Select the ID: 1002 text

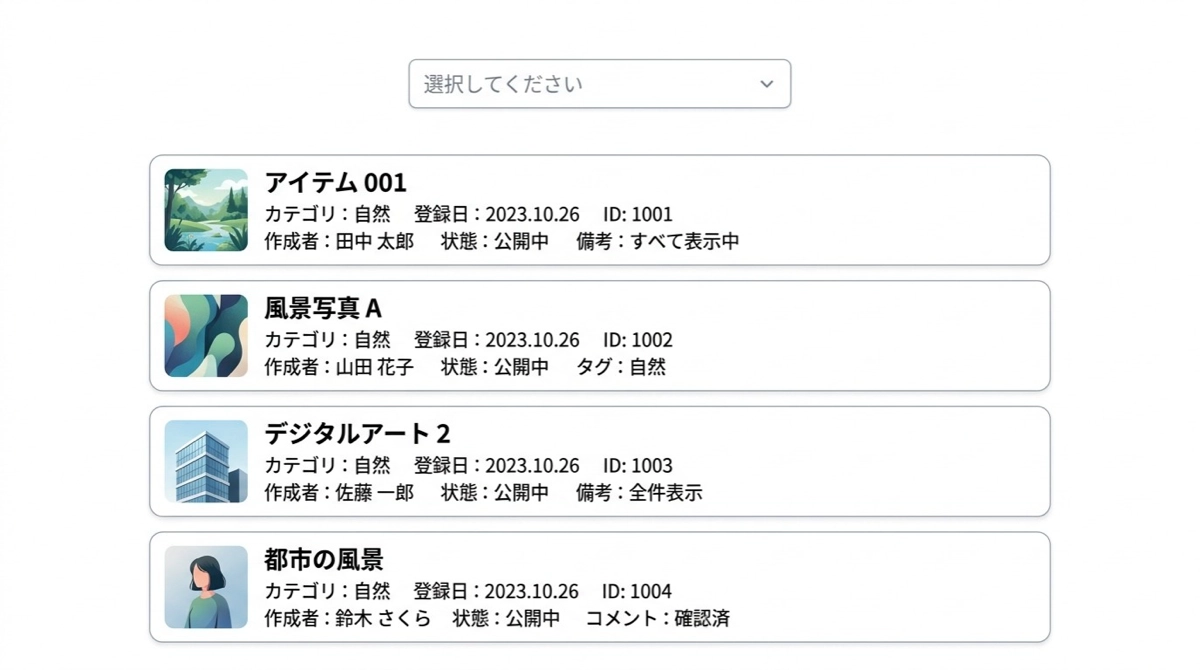638,340
